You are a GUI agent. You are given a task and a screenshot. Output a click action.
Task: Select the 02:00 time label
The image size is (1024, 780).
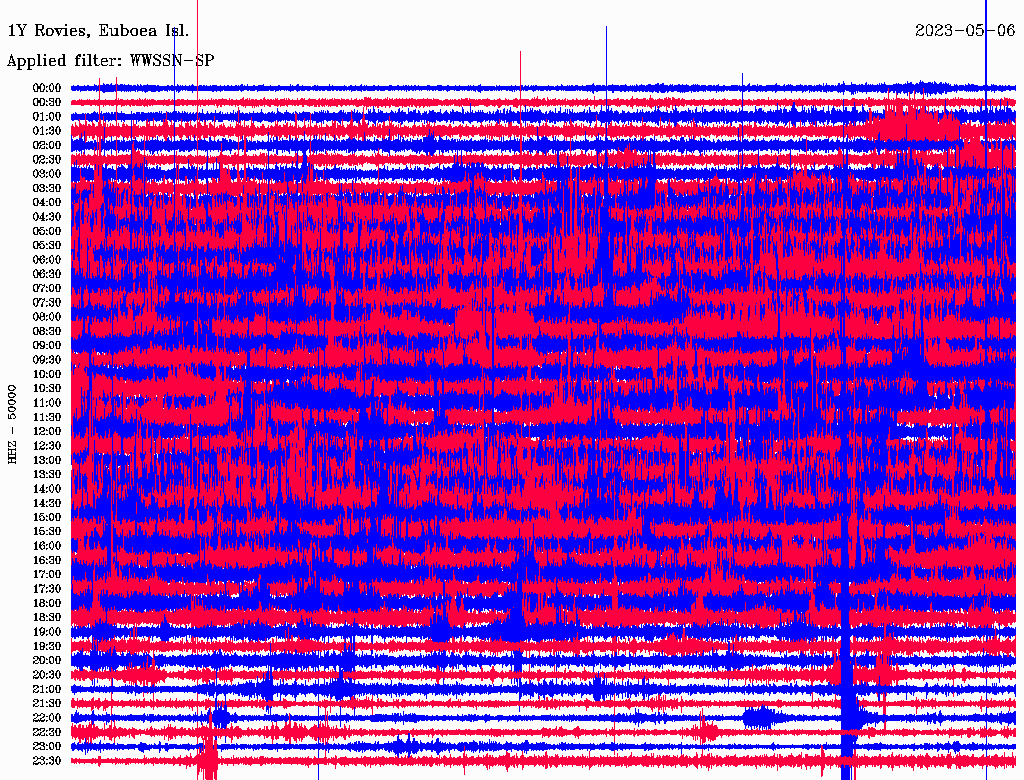point(47,145)
